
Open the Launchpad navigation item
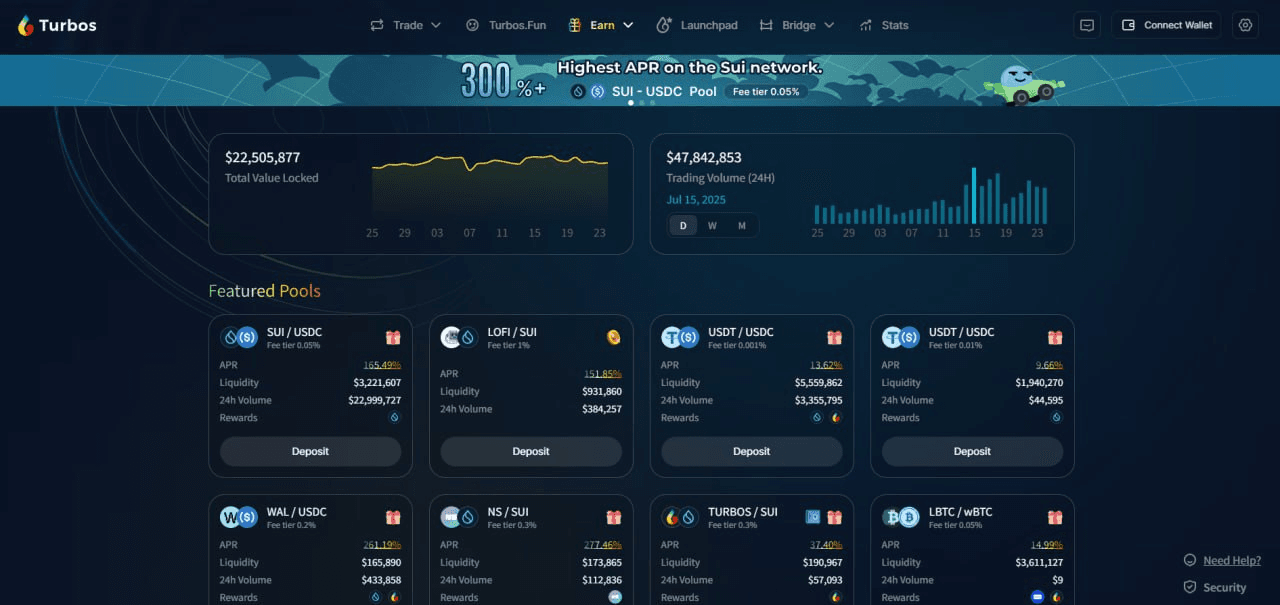click(697, 25)
